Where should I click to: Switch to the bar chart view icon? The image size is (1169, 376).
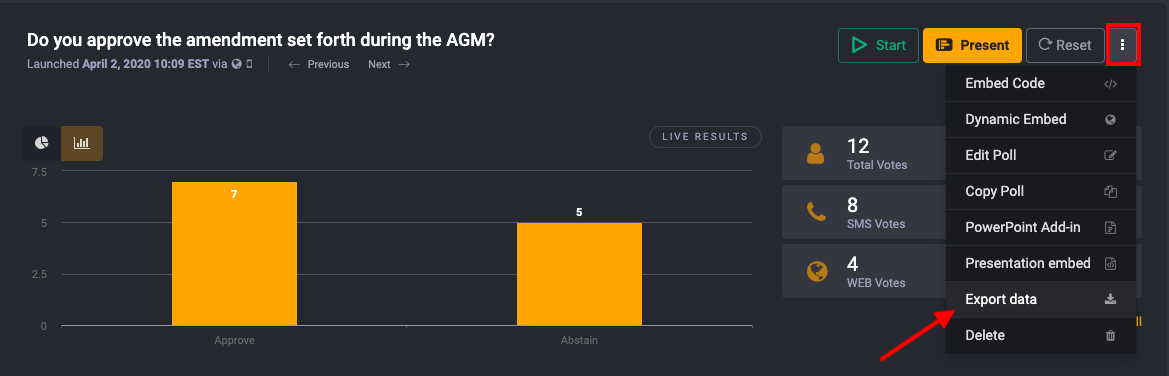pos(82,142)
